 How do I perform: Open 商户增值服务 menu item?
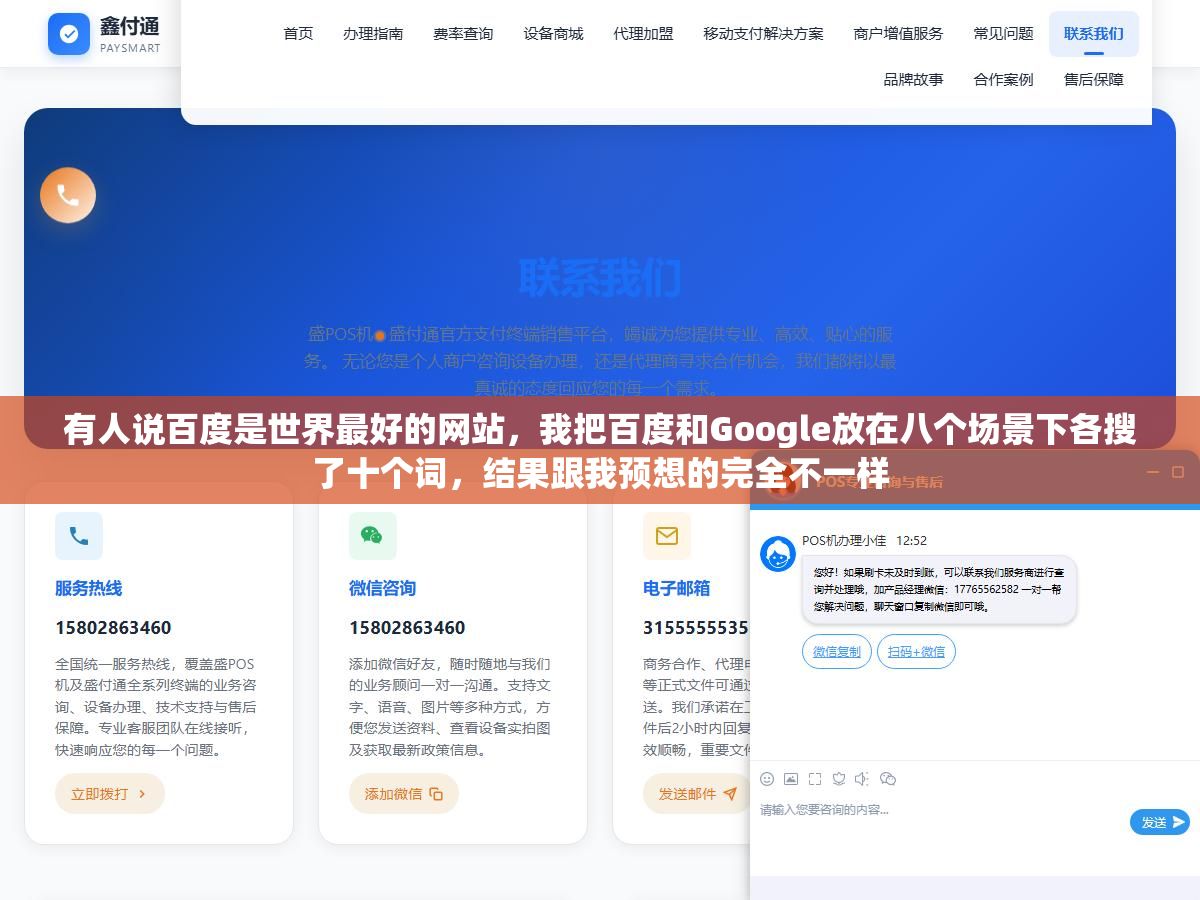point(898,34)
